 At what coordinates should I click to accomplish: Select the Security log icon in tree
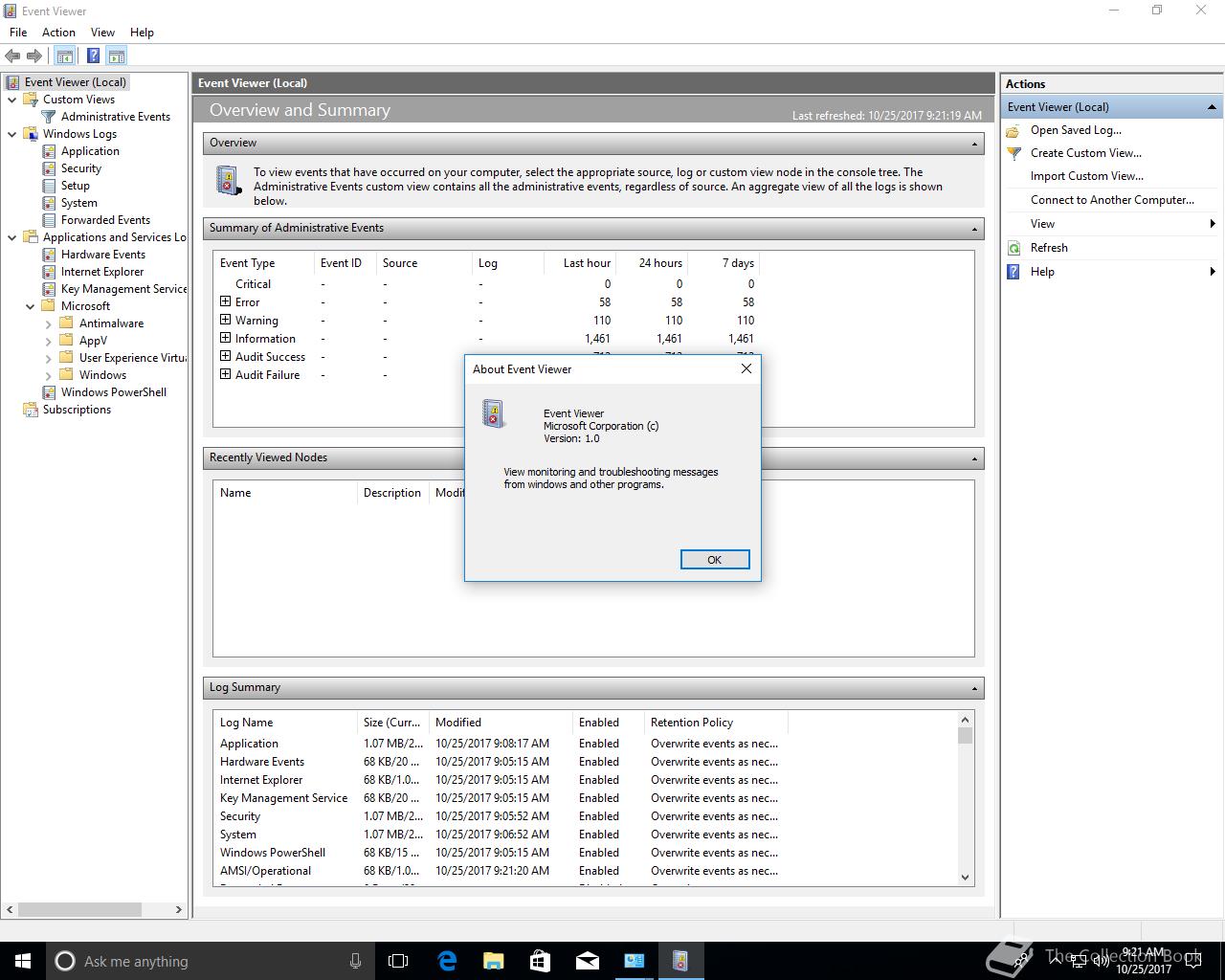49,168
